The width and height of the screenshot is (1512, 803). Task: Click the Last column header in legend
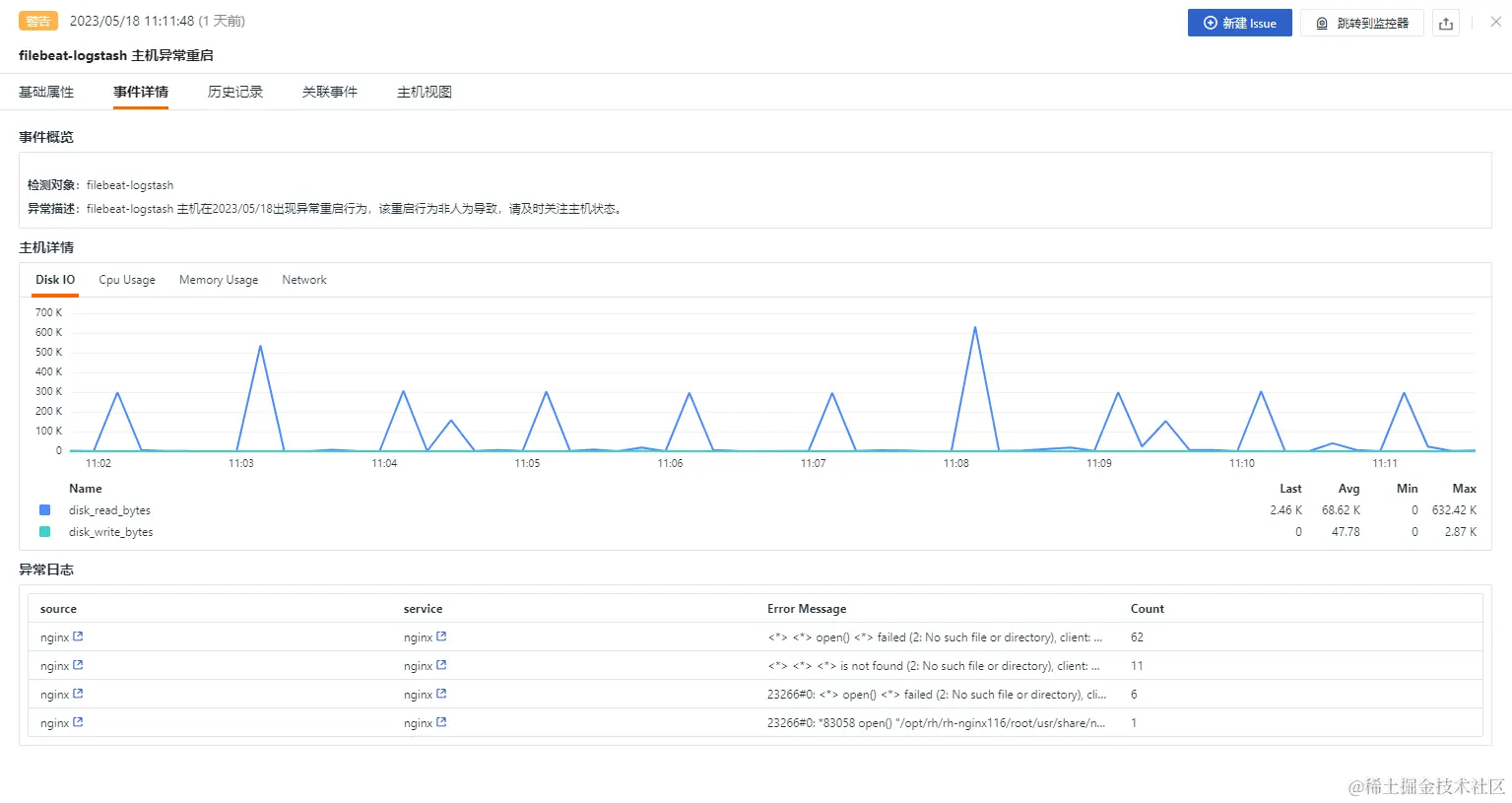tap(1290, 489)
